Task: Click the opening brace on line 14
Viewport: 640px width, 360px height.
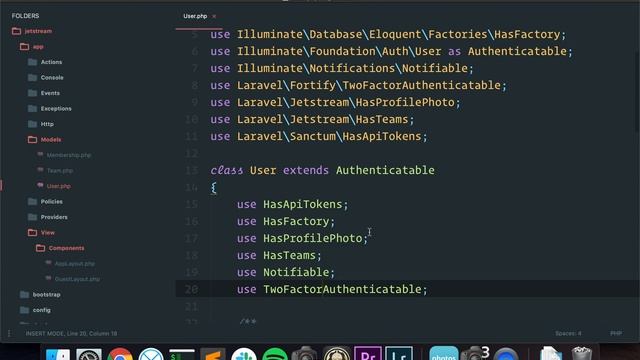Action: pyautogui.click(x=213, y=187)
